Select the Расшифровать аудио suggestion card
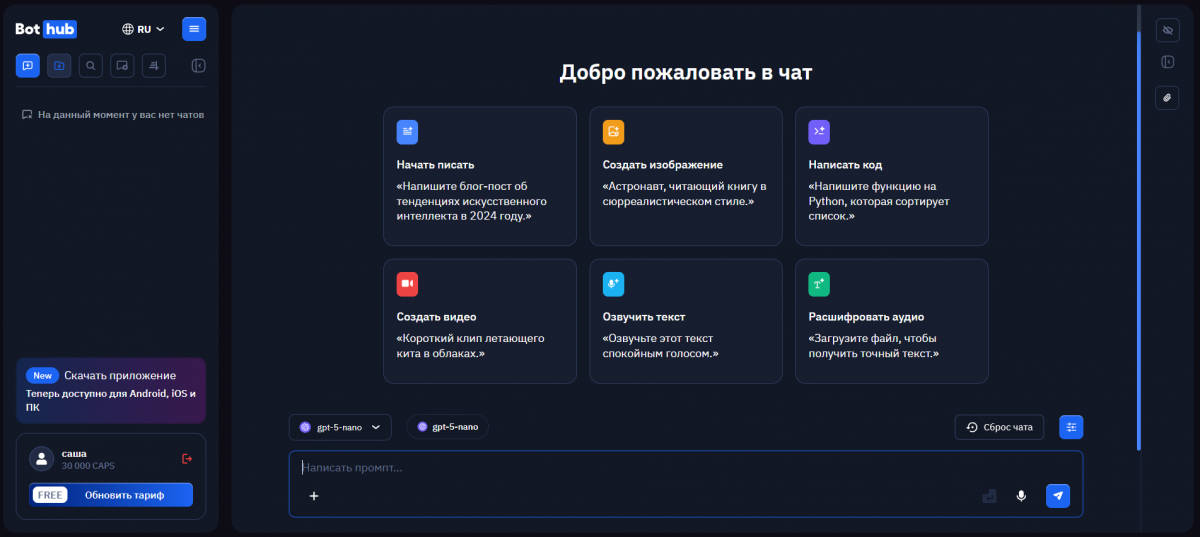This screenshot has height=537, width=1200. 892,321
